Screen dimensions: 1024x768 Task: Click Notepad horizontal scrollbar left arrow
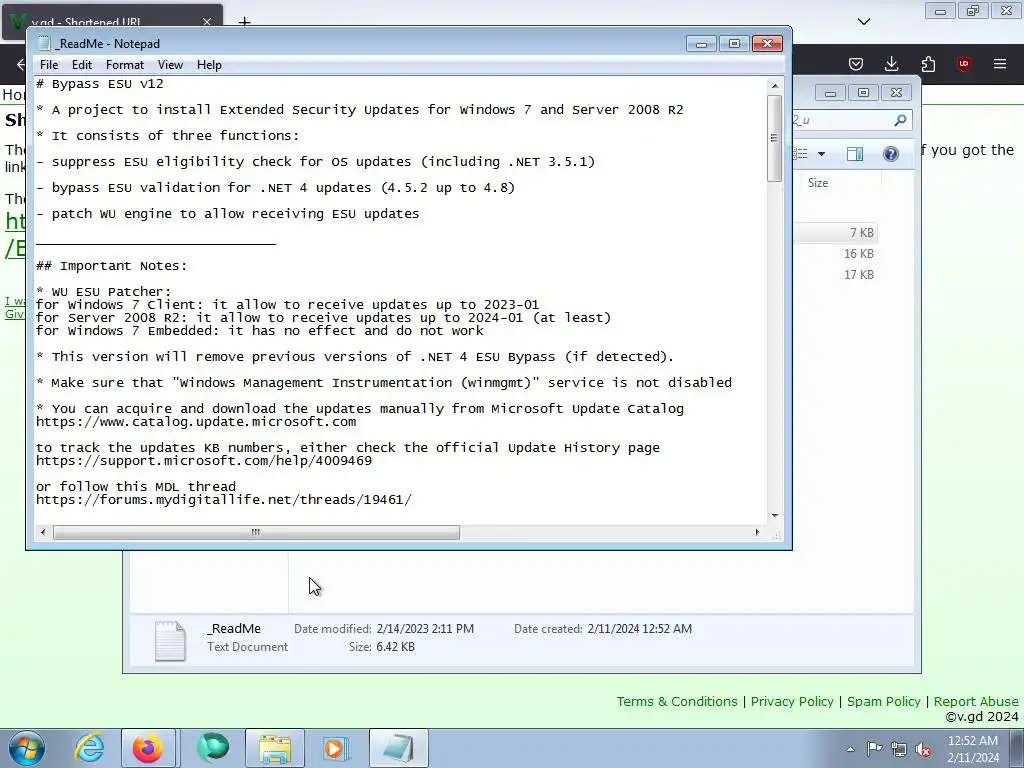[43, 532]
